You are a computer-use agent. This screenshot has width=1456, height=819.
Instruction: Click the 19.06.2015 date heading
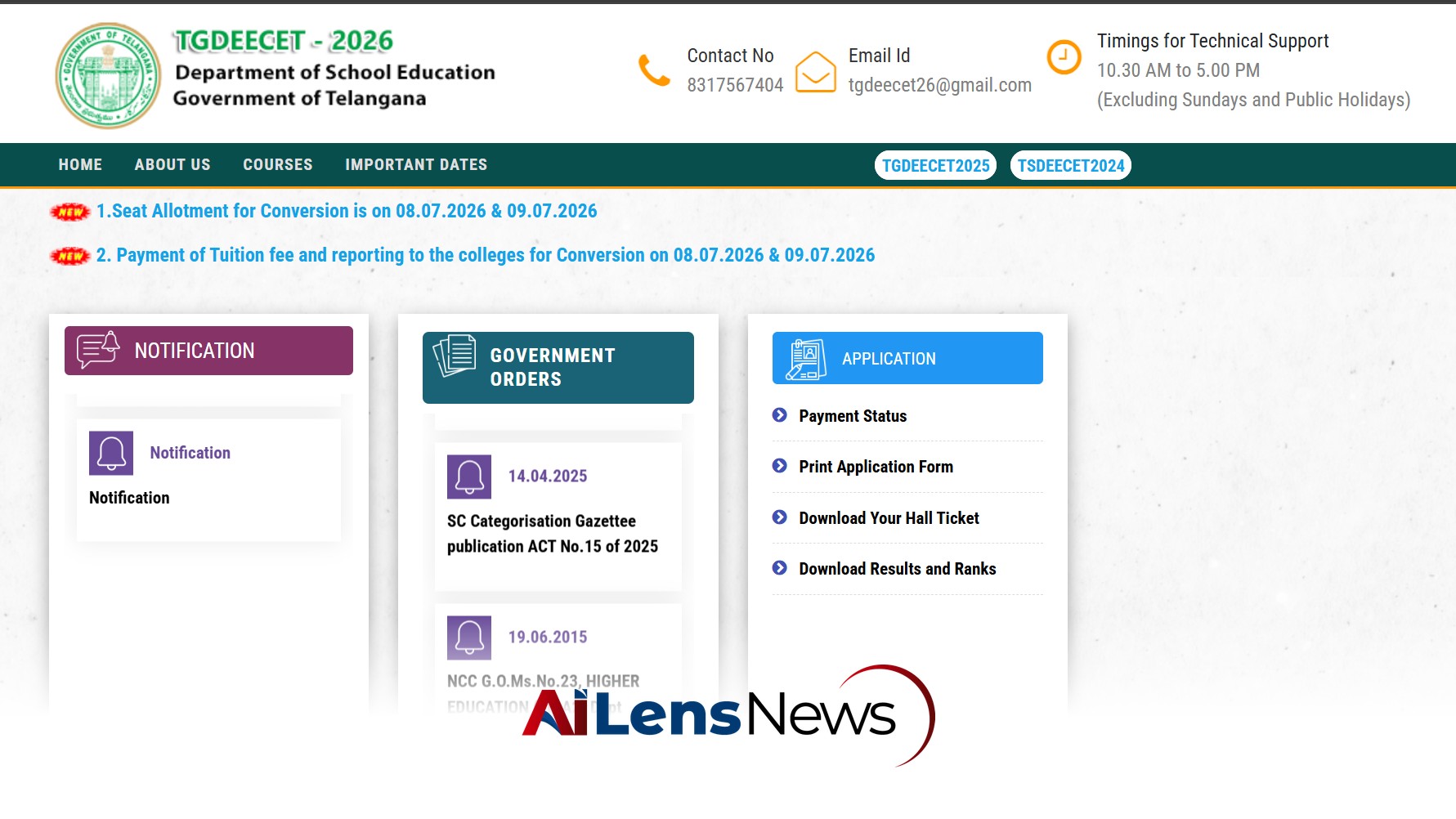[x=548, y=638]
